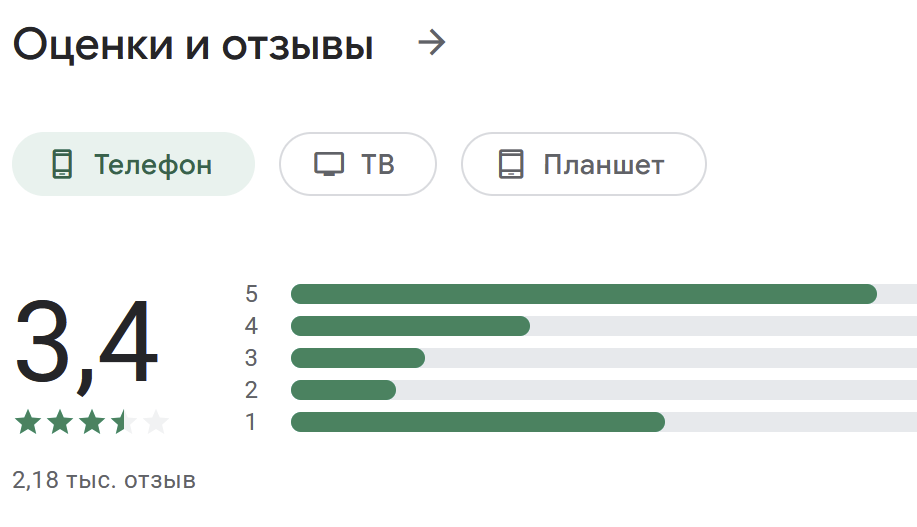
Task: Click the half-filled fourth star
Action: pyautogui.click(x=124, y=422)
